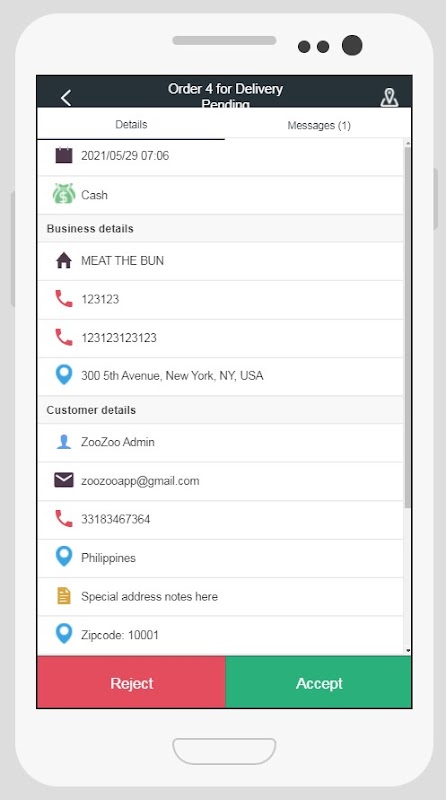Reject the delivery order

(131, 682)
